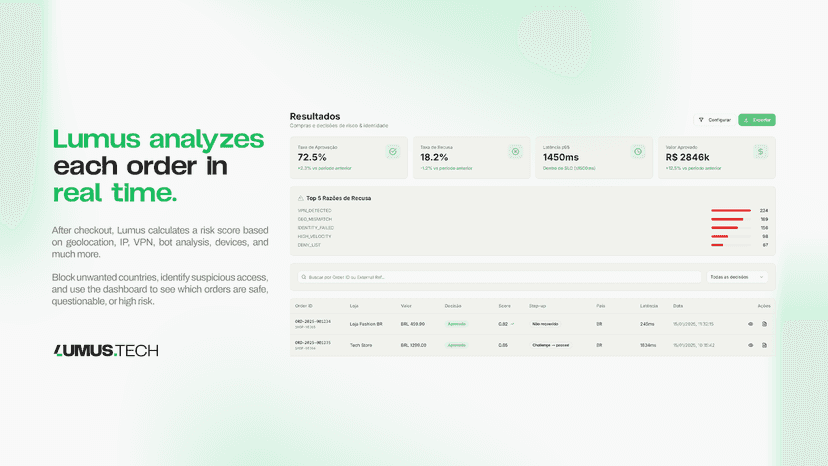This screenshot has width=828, height=466.
Task: Click warning triangle beside Top 5 Razões de Recusa
Action: (300, 198)
